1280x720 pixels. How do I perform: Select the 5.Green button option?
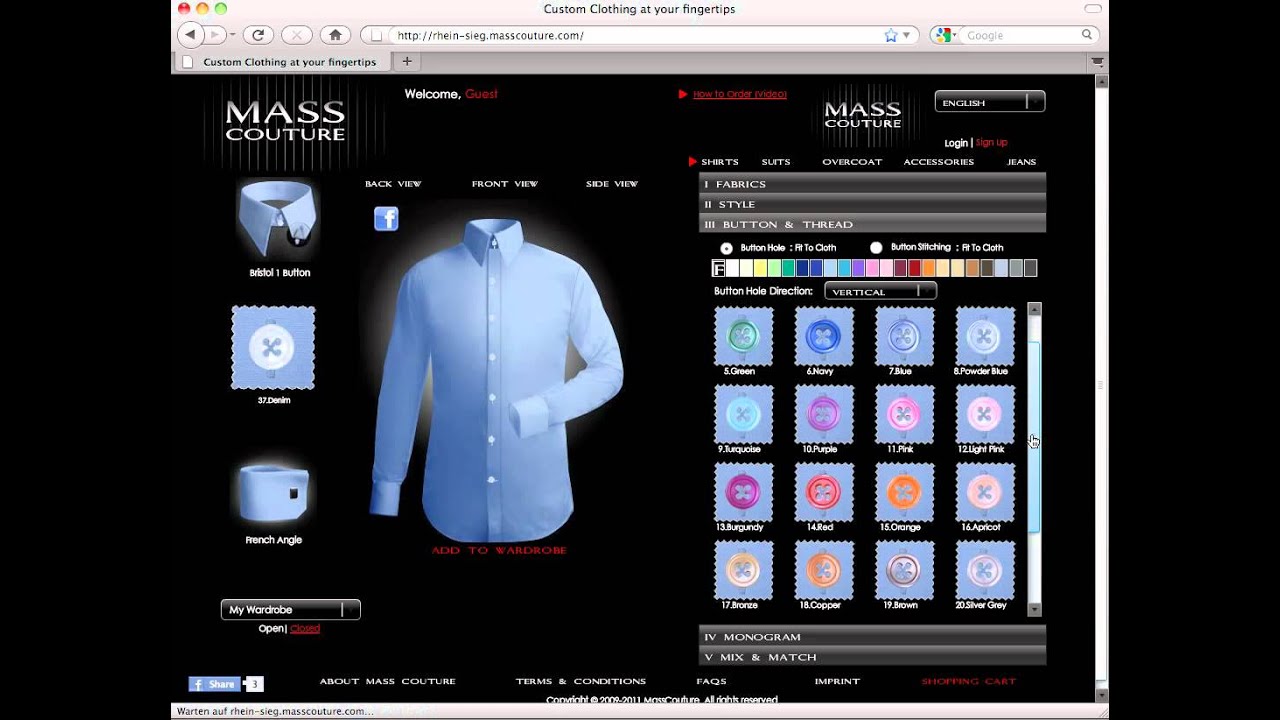tap(743, 336)
